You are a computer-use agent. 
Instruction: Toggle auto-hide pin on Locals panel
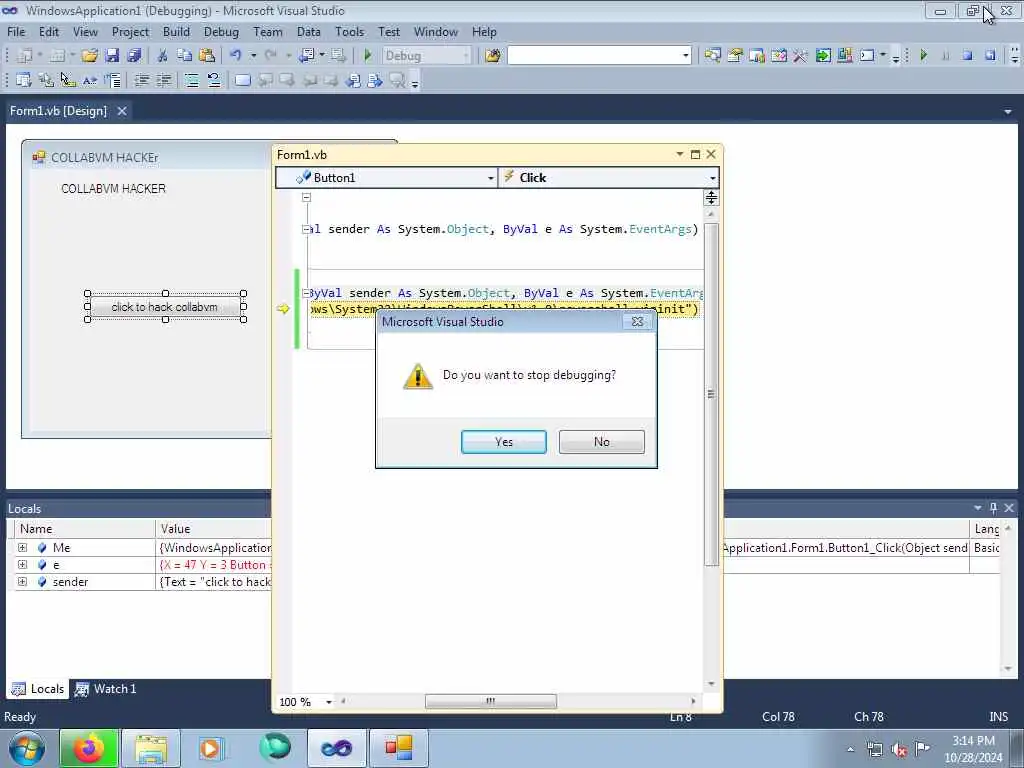pyautogui.click(x=993, y=507)
